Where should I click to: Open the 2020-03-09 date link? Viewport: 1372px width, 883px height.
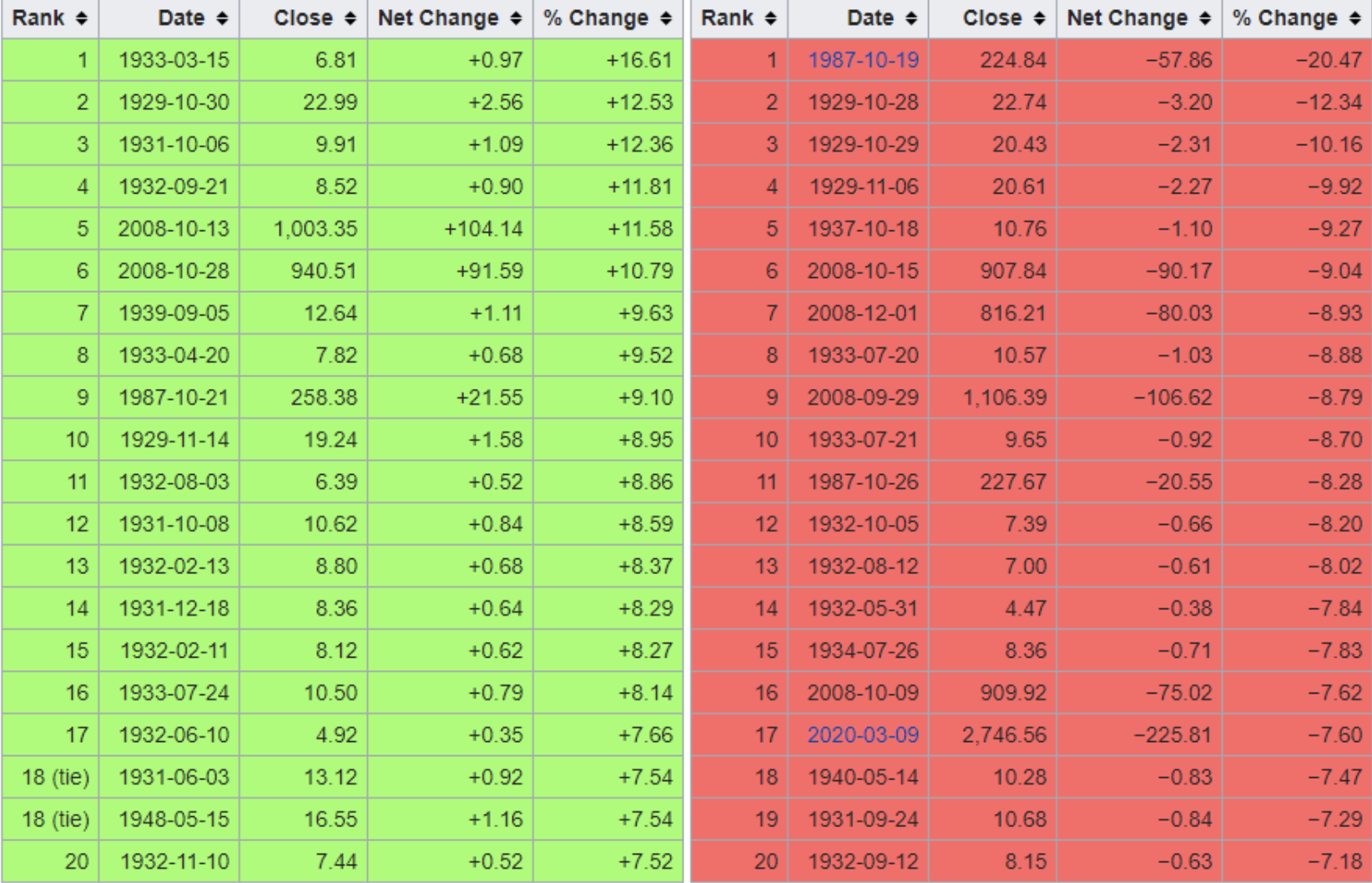pyautogui.click(x=863, y=735)
